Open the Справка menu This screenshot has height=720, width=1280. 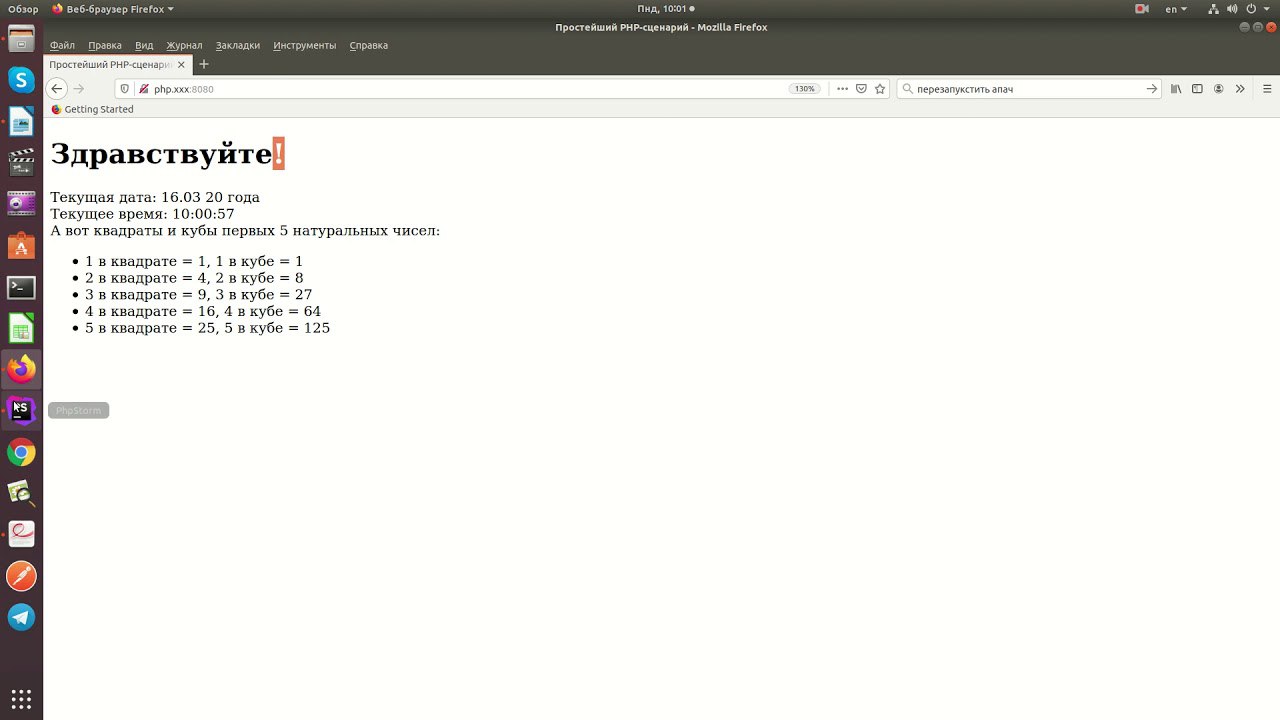click(x=369, y=45)
